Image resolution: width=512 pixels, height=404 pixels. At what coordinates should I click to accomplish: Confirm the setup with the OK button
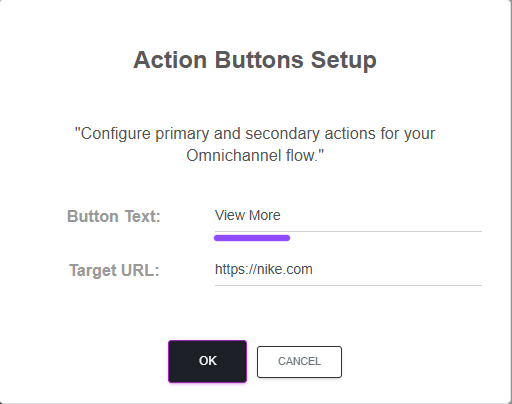click(x=207, y=361)
